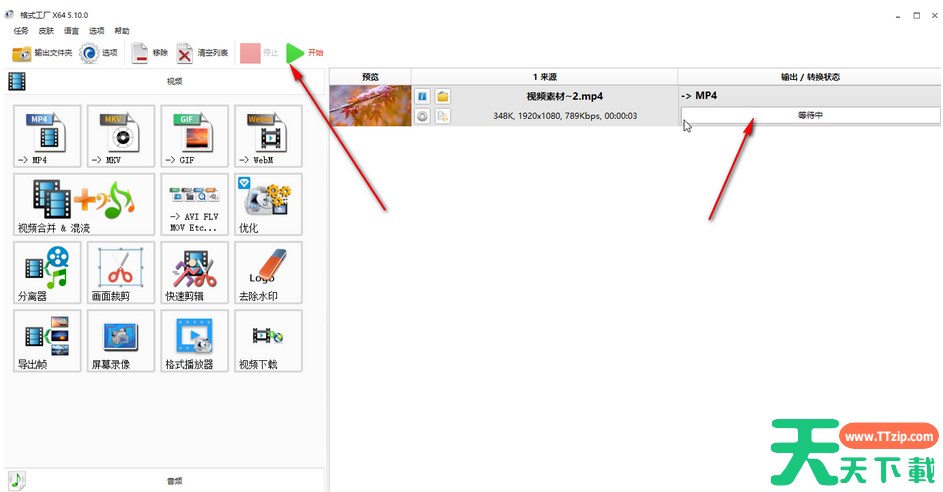The width and height of the screenshot is (943, 492).
Task: Click the blue info icon in the task row
Action: point(423,96)
